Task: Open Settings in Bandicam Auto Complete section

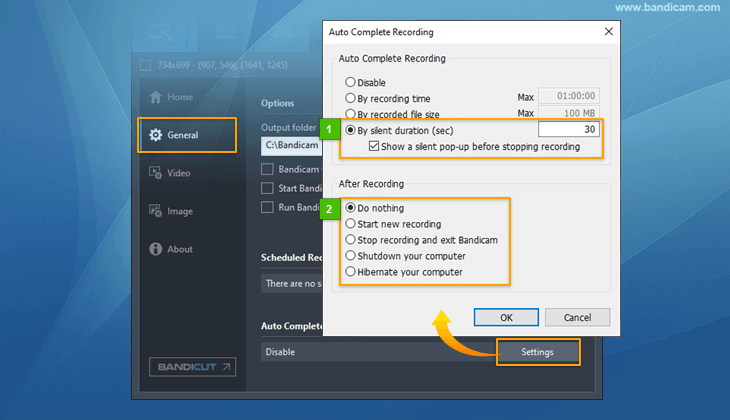Action: pyautogui.click(x=538, y=352)
